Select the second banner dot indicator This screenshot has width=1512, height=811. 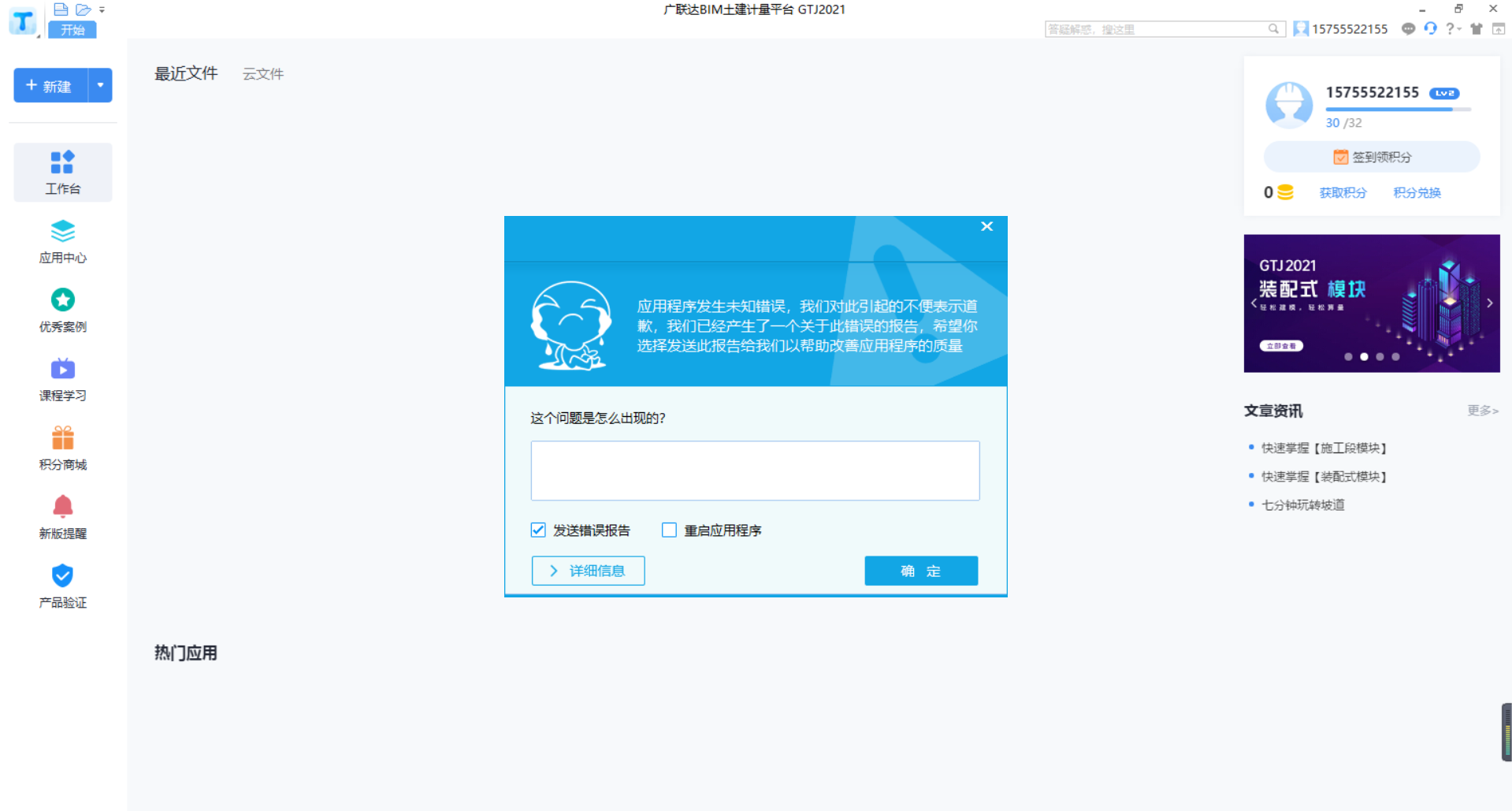pyautogui.click(x=1364, y=357)
